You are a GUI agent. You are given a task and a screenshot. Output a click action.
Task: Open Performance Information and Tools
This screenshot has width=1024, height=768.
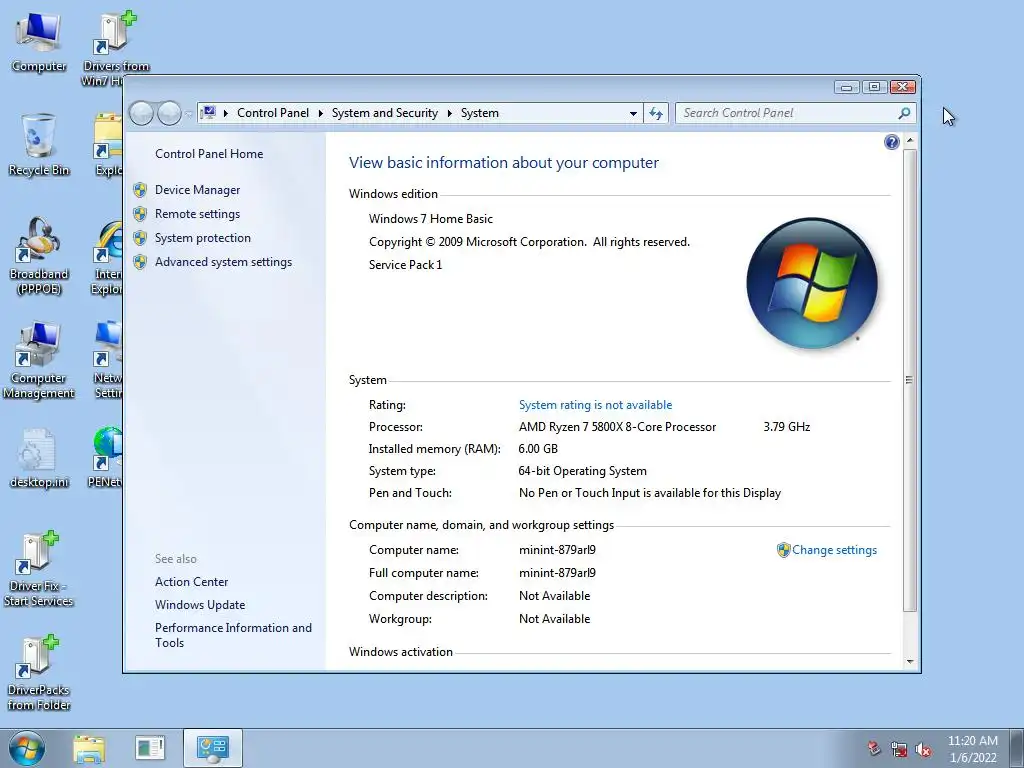click(x=233, y=635)
